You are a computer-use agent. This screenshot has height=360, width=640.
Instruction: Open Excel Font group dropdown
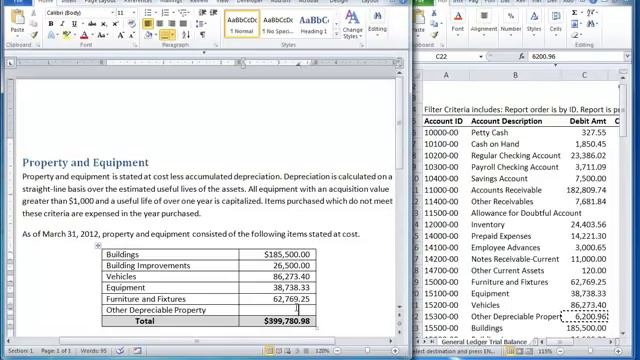point(458,24)
